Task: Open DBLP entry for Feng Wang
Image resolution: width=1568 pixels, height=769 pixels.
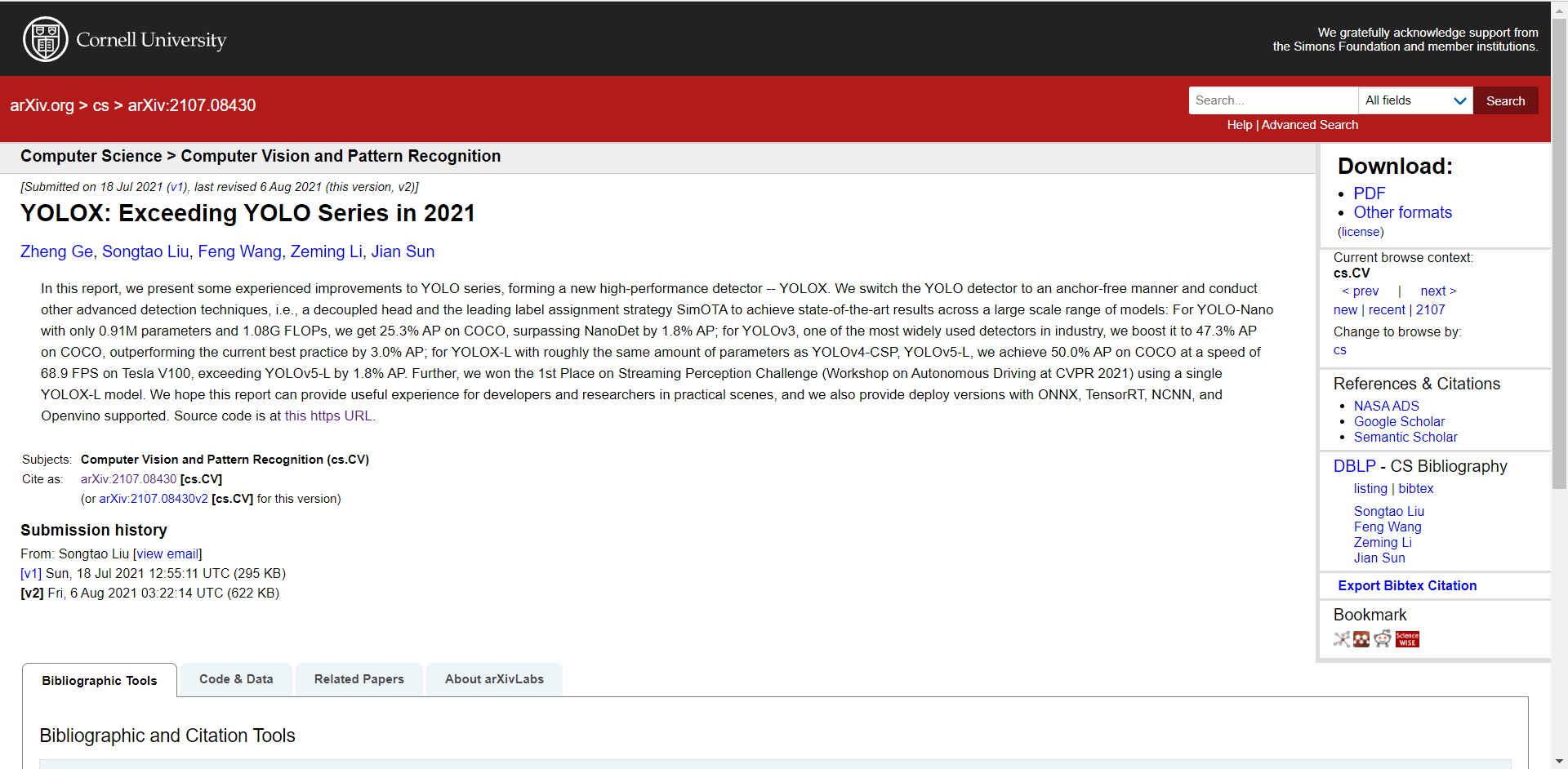Action: tap(1388, 527)
